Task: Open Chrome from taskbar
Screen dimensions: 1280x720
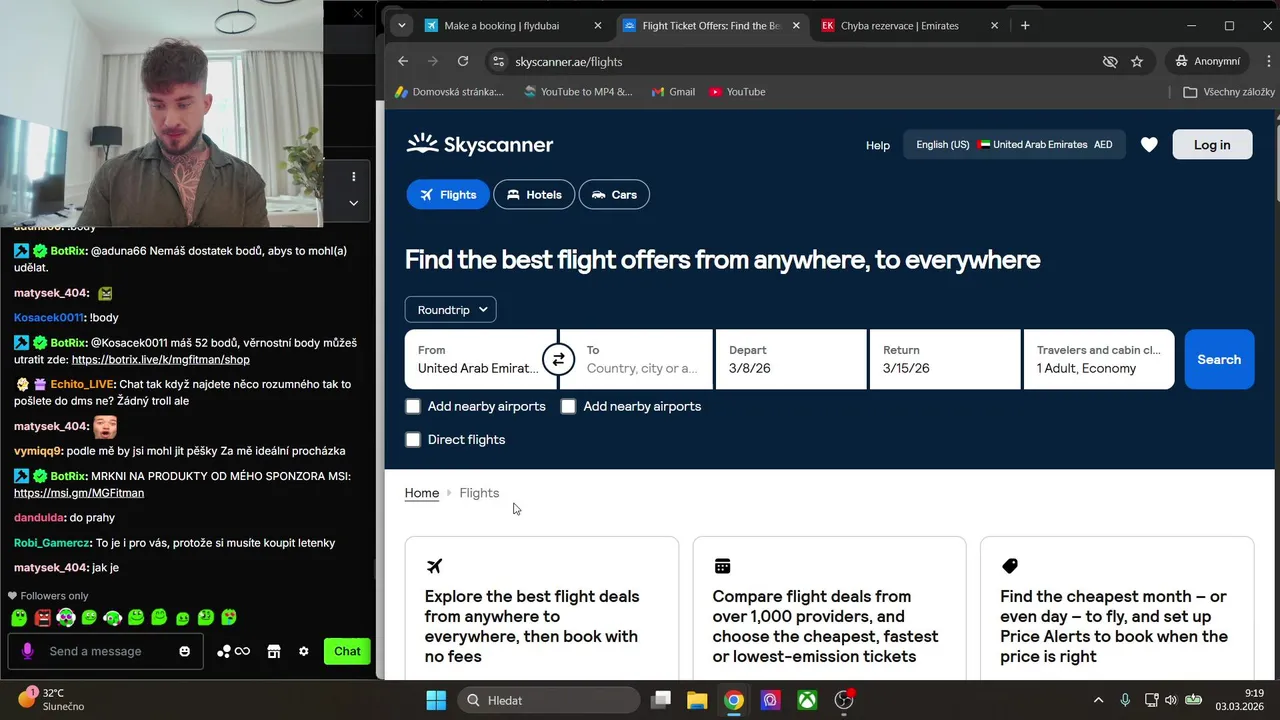Action: pyautogui.click(x=734, y=700)
